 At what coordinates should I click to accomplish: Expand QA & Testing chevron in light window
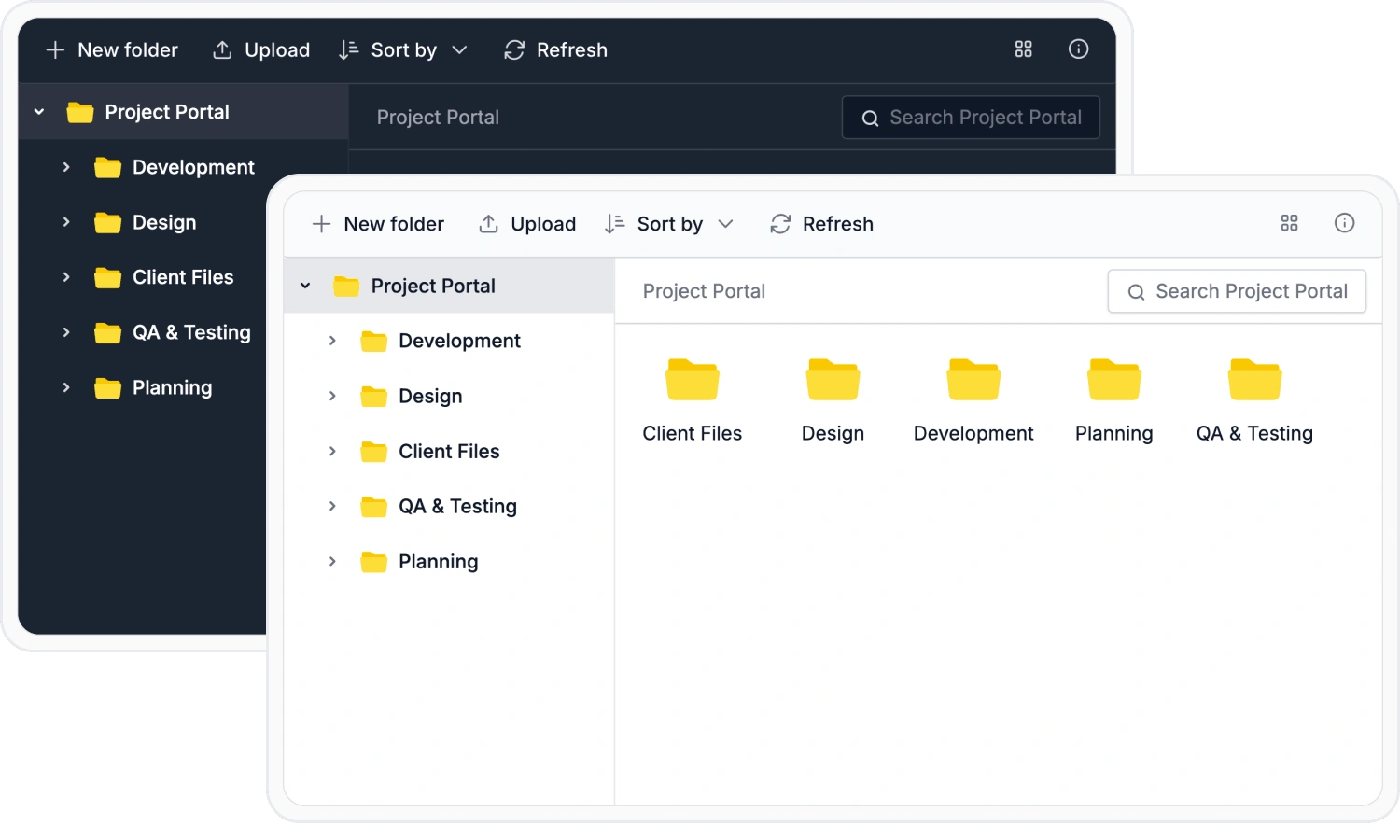click(332, 506)
